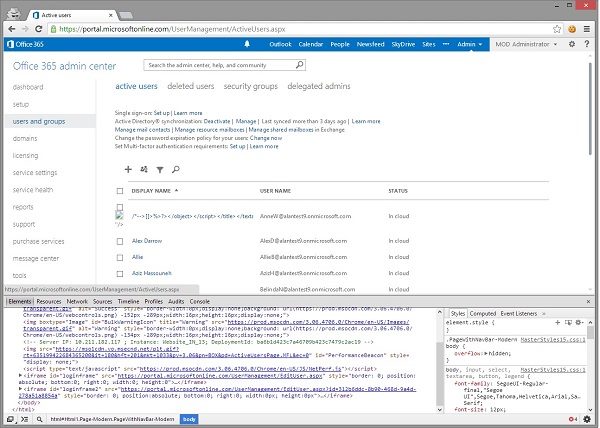Open the SkyDrive link in nav bar
600x428 pixels.
(x=403, y=44)
